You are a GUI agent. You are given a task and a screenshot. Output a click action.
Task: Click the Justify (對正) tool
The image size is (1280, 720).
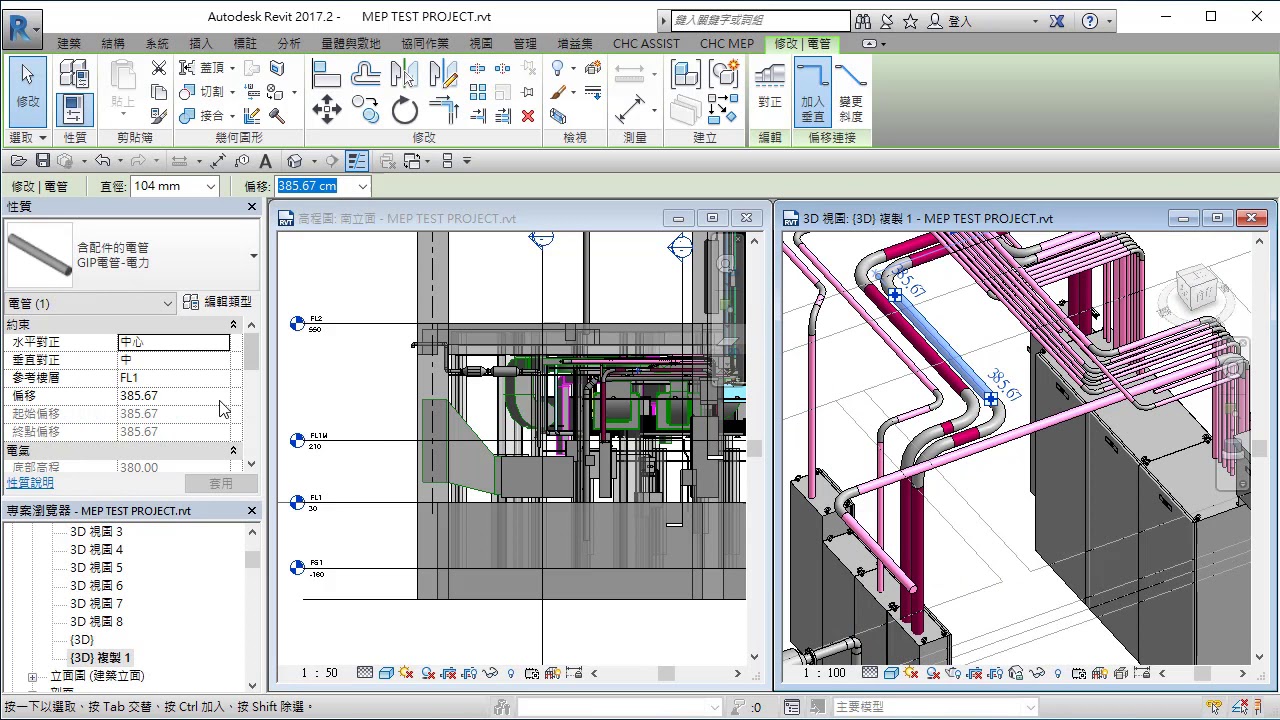(770, 90)
